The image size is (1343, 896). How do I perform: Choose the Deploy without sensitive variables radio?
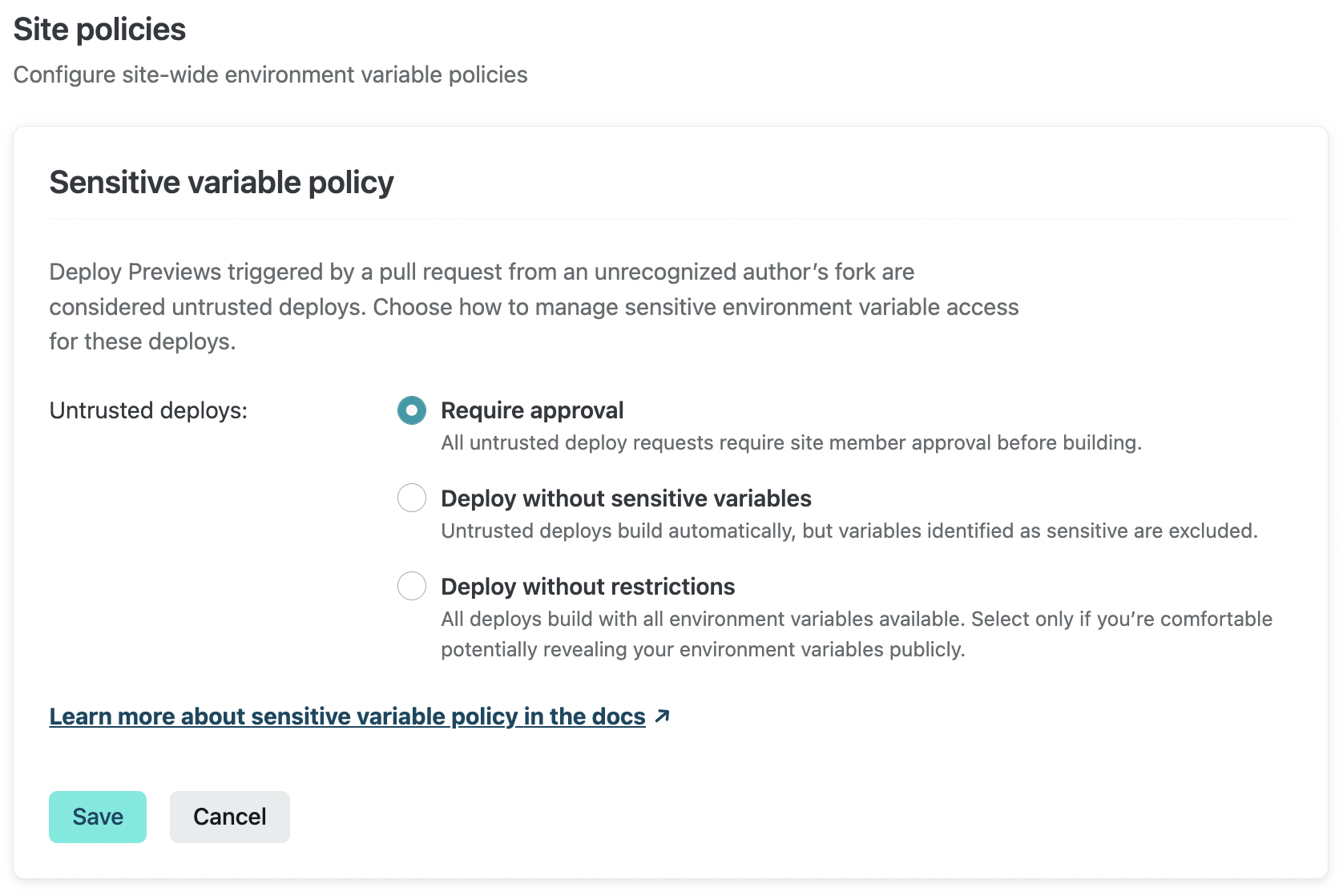click(412, 498)
